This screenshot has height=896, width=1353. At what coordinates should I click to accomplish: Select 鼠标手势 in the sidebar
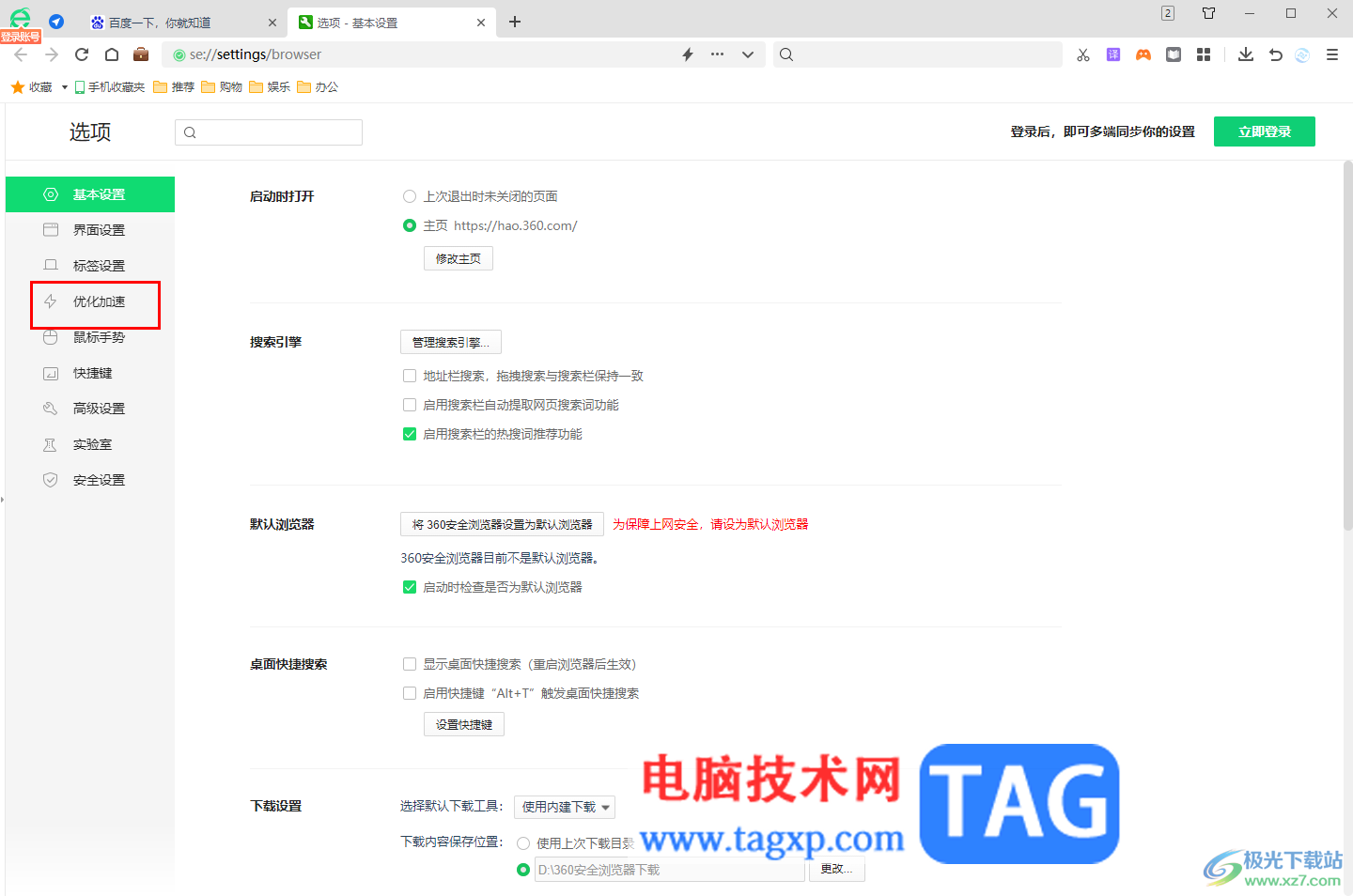pos(90,337)
